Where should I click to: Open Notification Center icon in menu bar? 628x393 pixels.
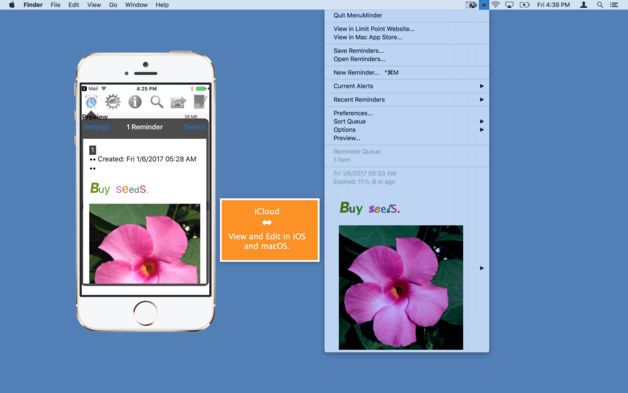coord(614,5)
